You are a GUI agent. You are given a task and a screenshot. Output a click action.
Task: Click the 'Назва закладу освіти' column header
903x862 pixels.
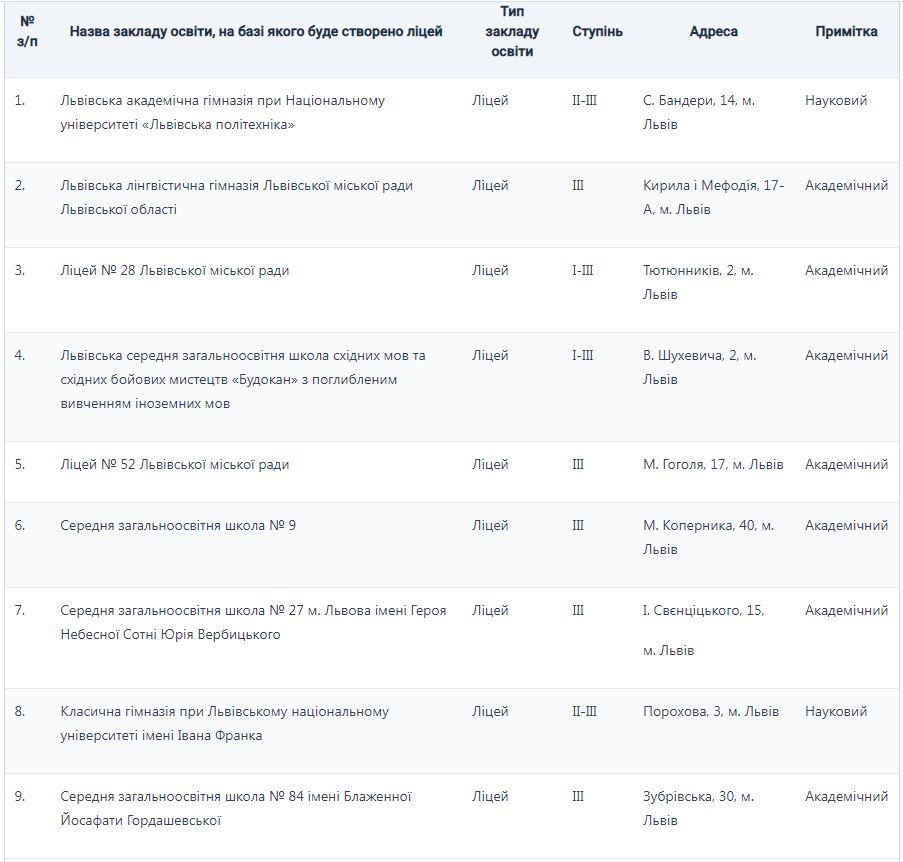(x=256, y=31)
